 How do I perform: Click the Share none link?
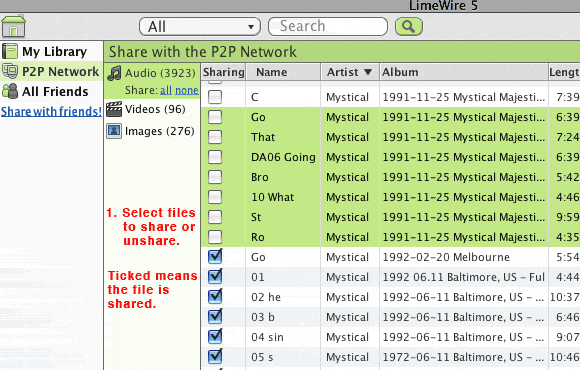coord(187,90)
